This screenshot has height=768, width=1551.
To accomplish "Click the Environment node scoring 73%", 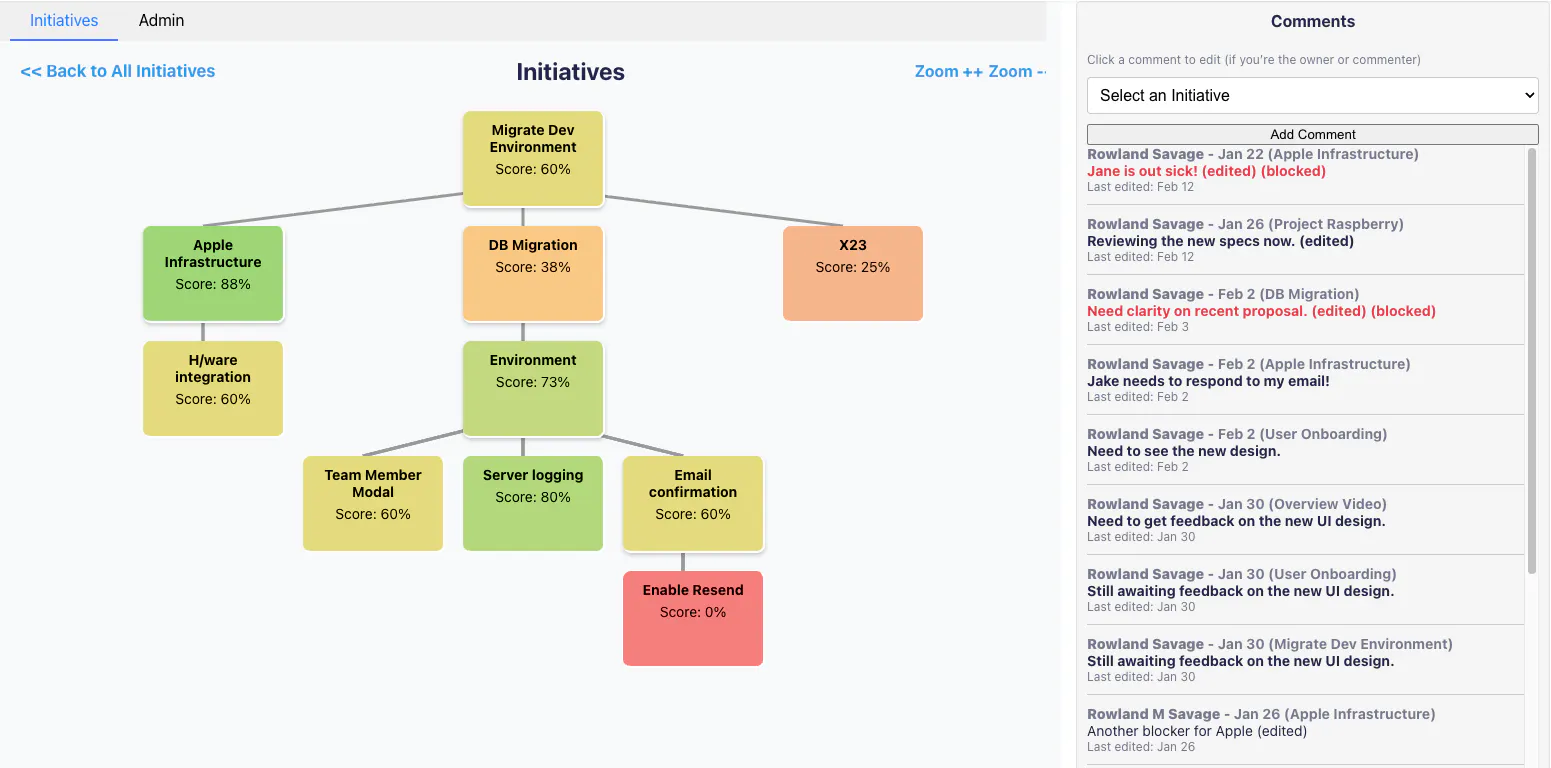I will tap(533, 389).
